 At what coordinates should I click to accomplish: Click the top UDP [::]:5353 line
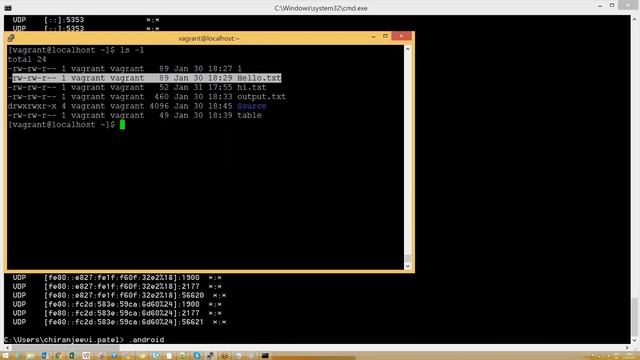(x=86, y=20)
